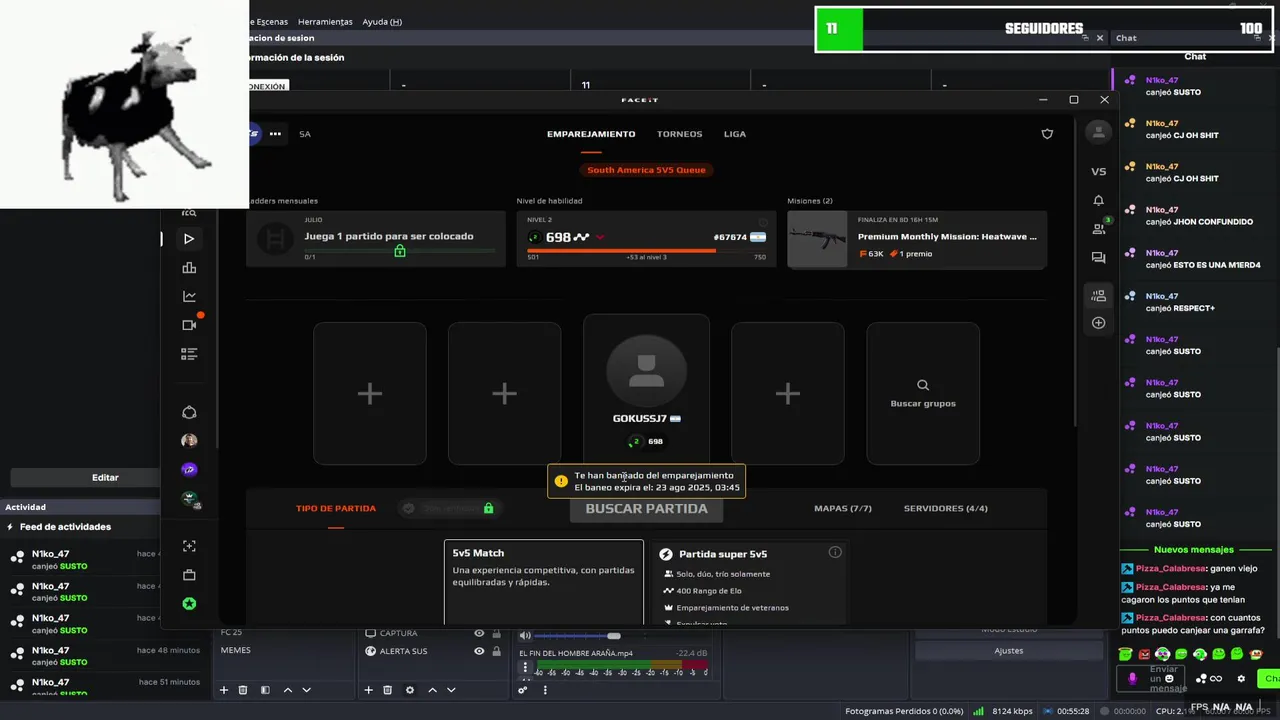Add a new scene with the plus icon
Viewport: 1280px width, 720px height.
click(x=224, y=690)
